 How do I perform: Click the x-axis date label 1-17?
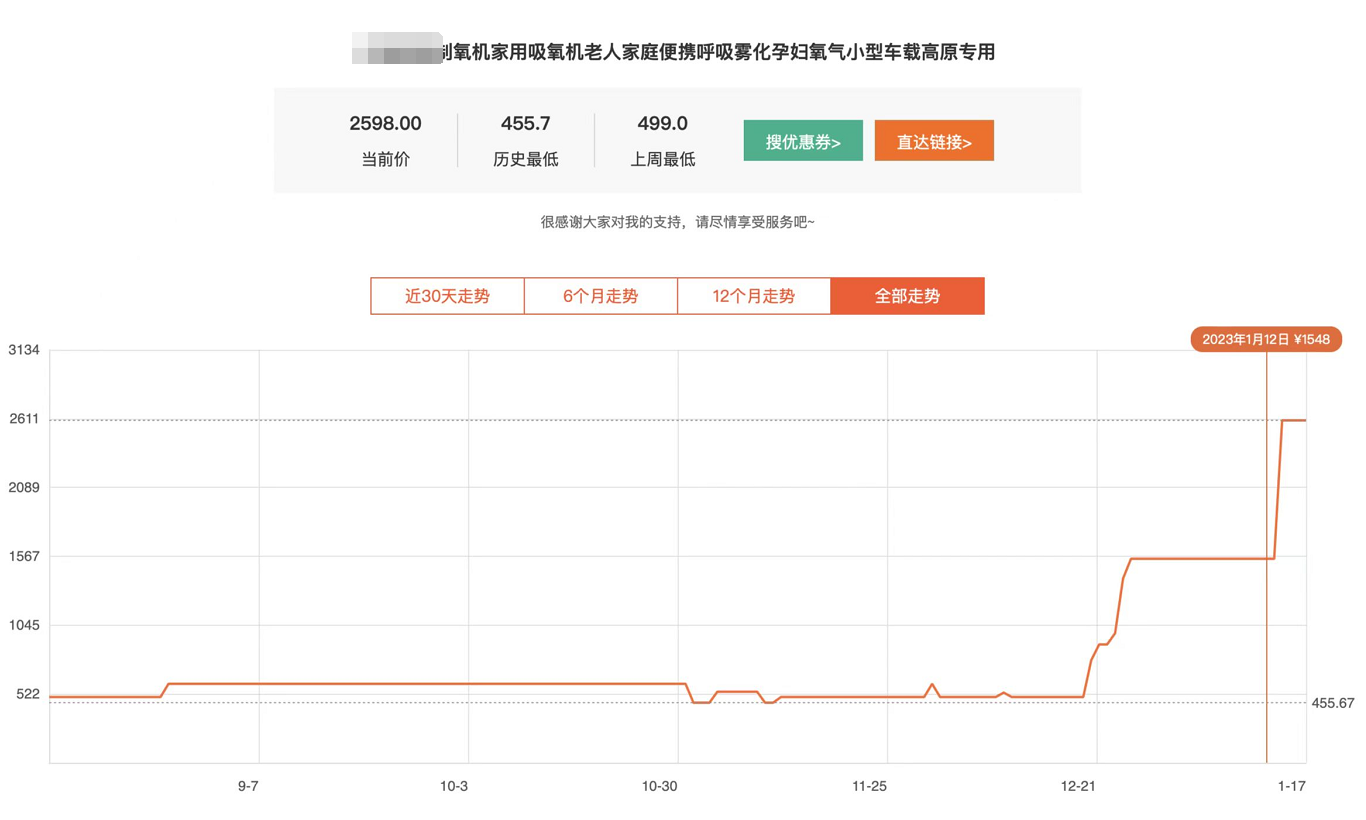point(1290,786)
